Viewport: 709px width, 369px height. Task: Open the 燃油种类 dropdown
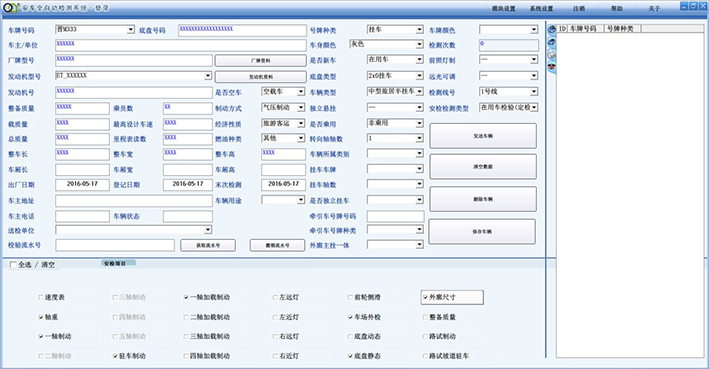pos(301,138)
